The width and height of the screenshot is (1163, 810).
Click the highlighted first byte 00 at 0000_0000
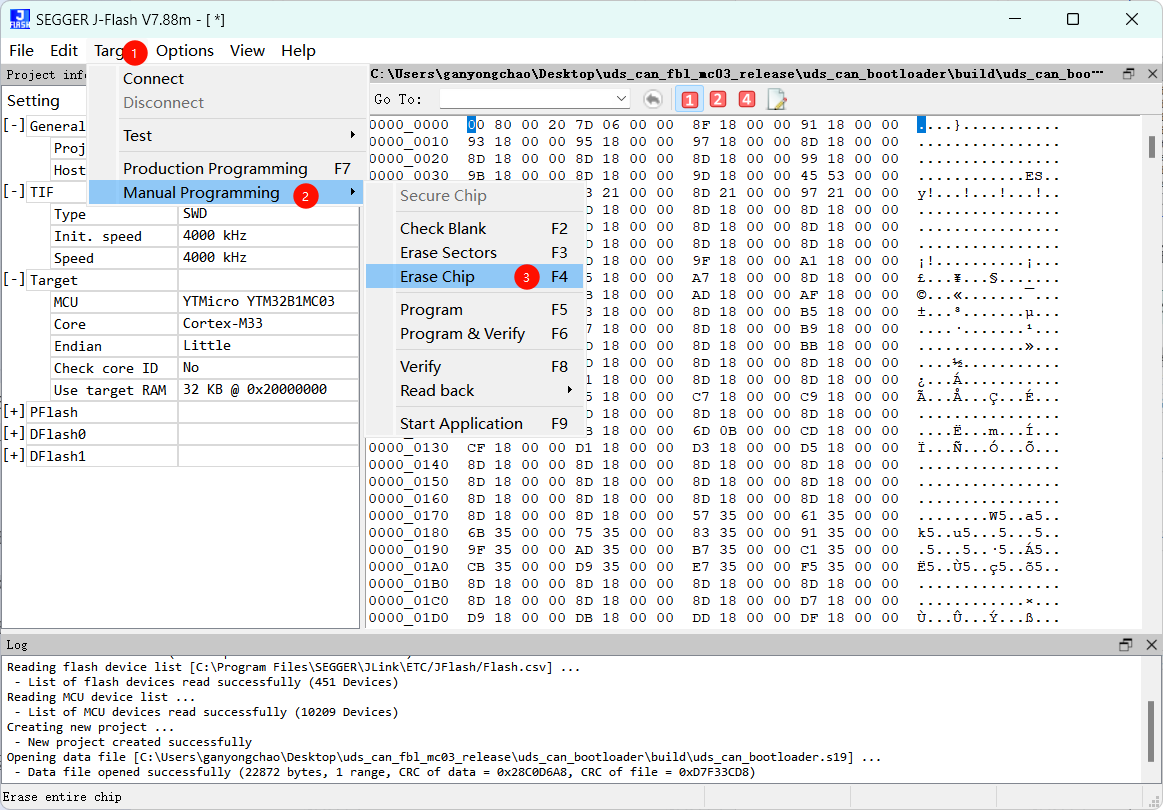coord(475,125)
